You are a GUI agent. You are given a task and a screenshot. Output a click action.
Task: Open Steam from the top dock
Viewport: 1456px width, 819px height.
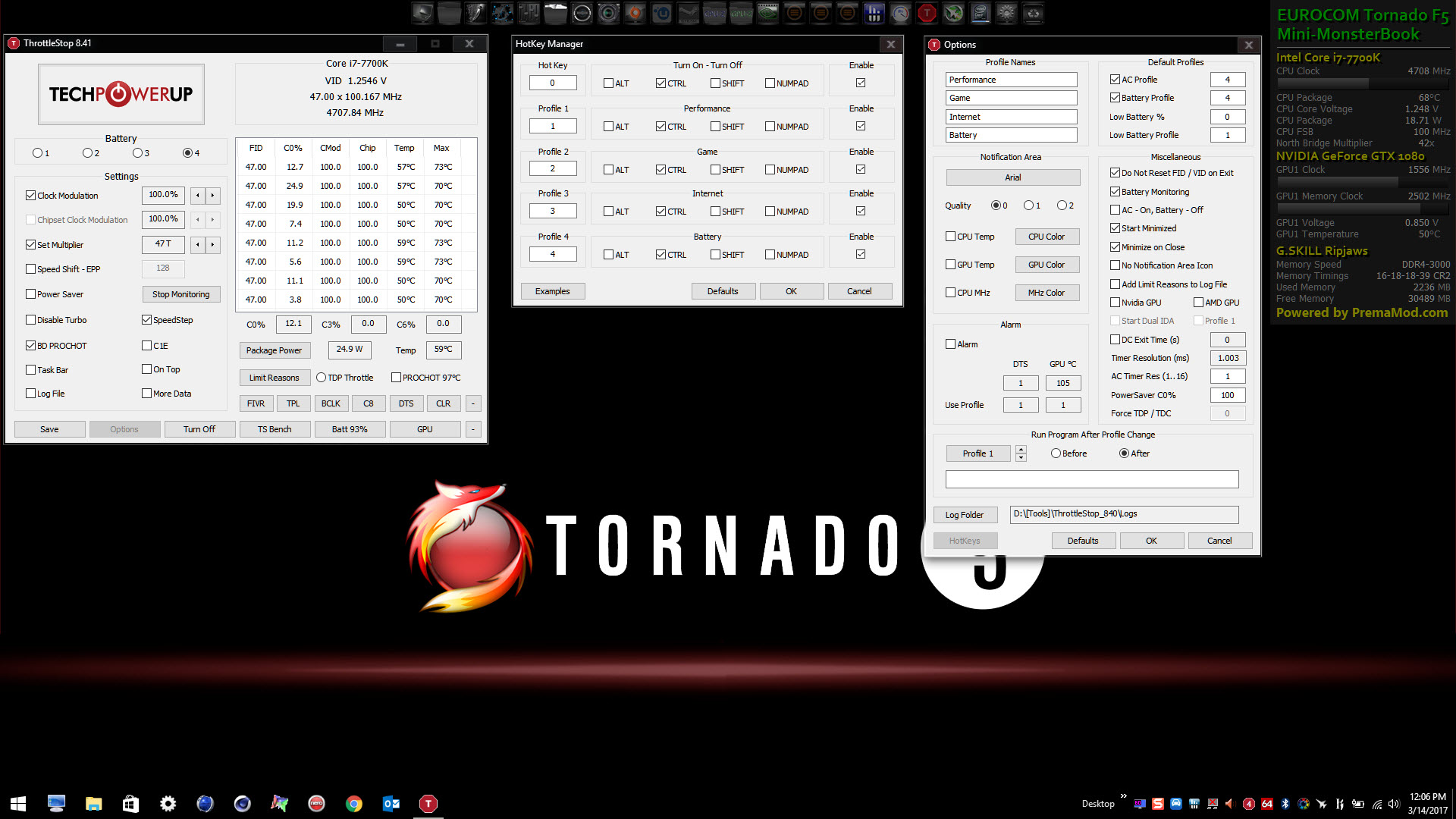(x=688, y=13)
